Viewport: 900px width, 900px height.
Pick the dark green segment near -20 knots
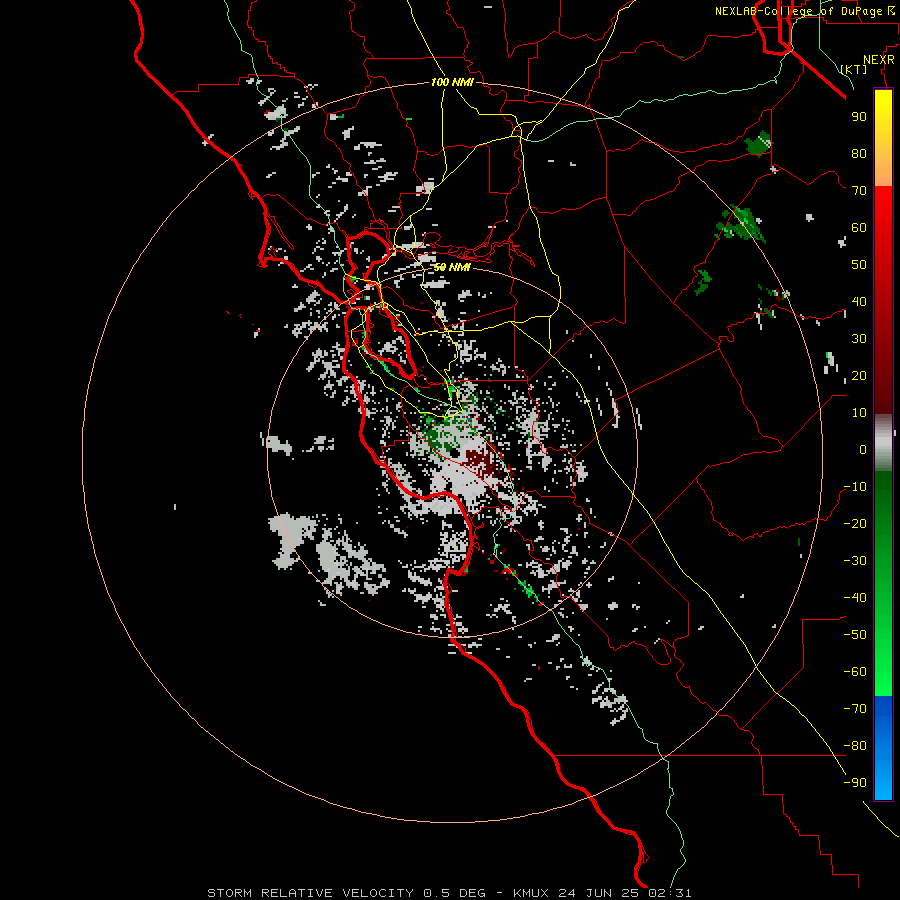point(883,511)
